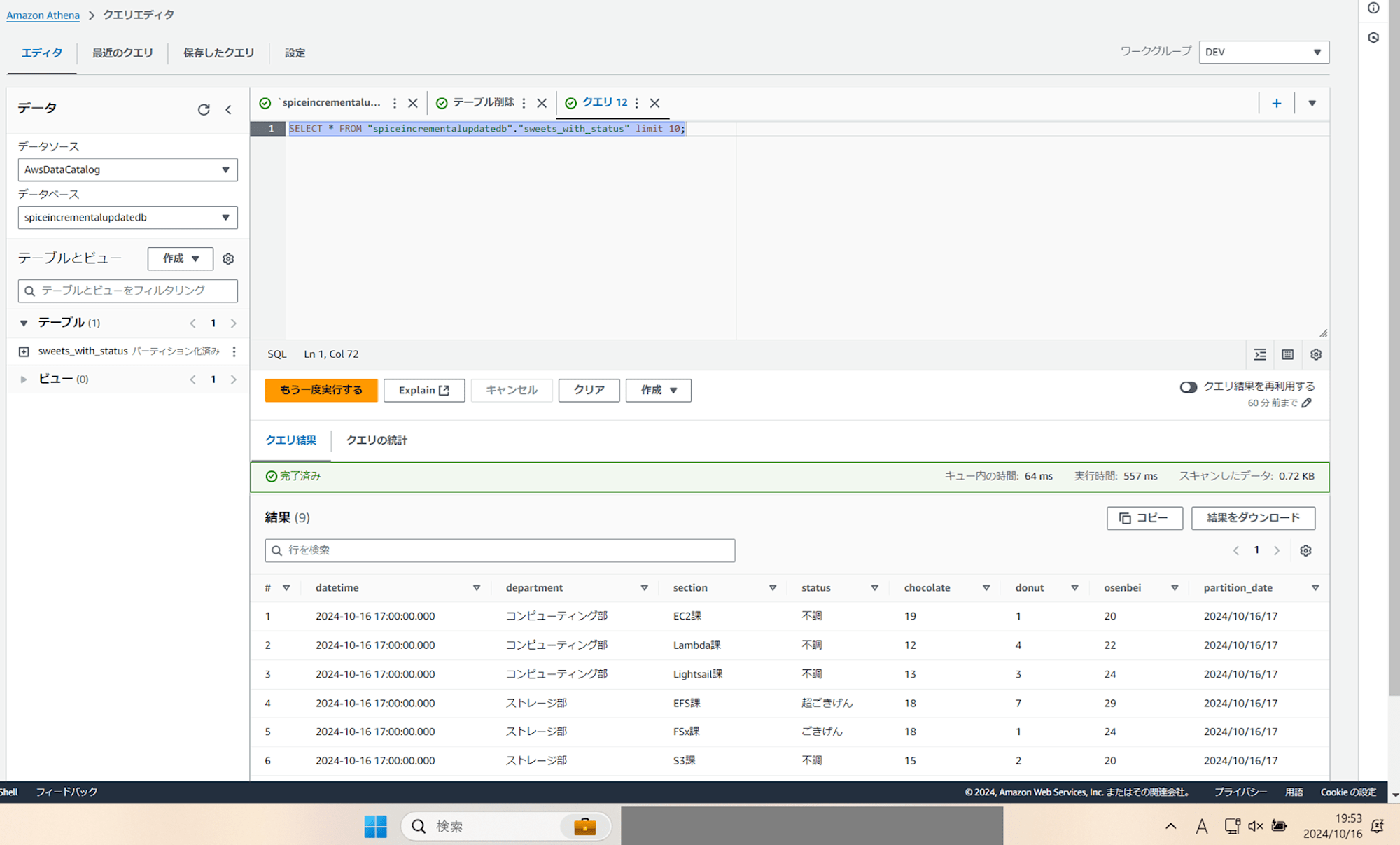Open keyboard shortcuts icon in editor status bar
This screenshot has width=1400, height=845.
coord(1288,354)
